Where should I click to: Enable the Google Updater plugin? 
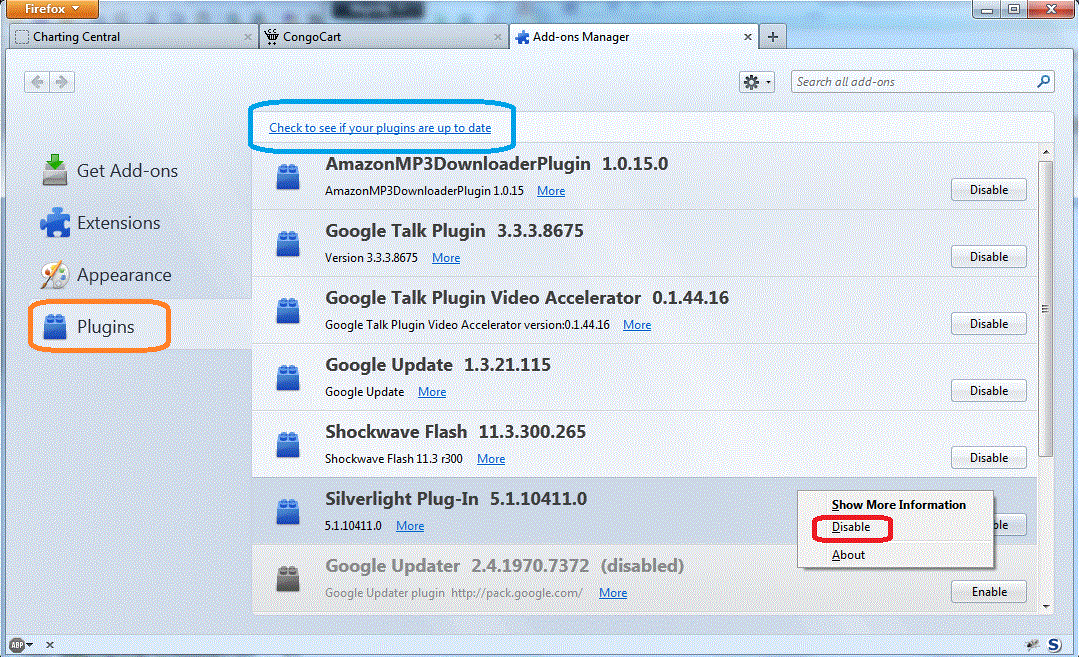[989, 592]
